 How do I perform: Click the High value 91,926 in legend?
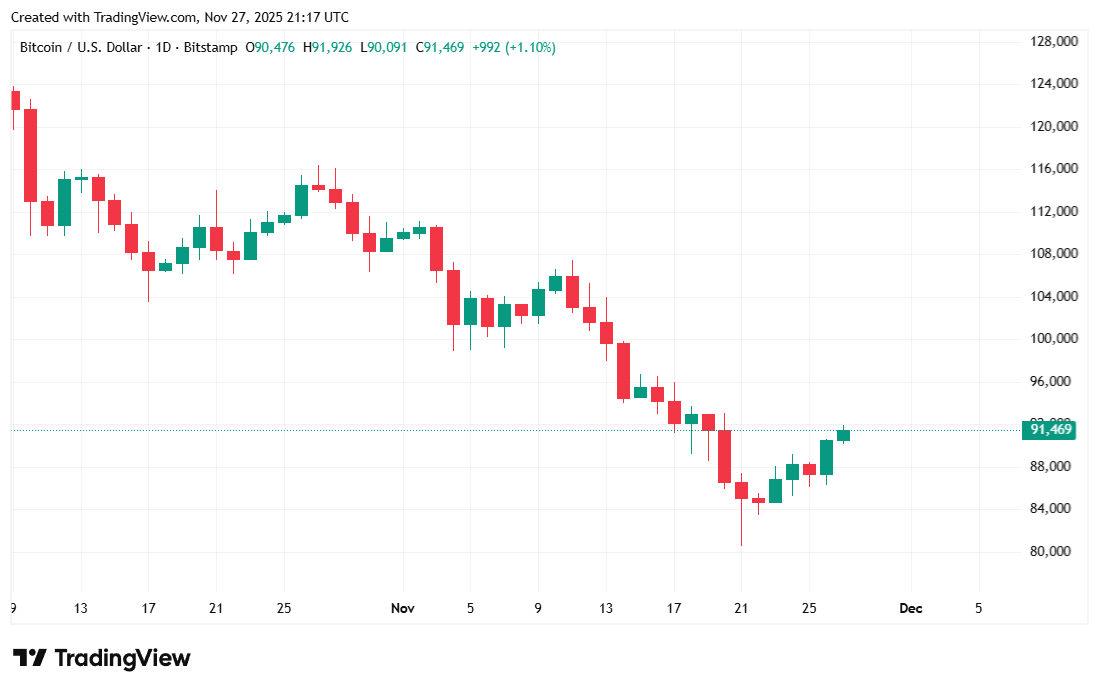[x=331, y=47]
